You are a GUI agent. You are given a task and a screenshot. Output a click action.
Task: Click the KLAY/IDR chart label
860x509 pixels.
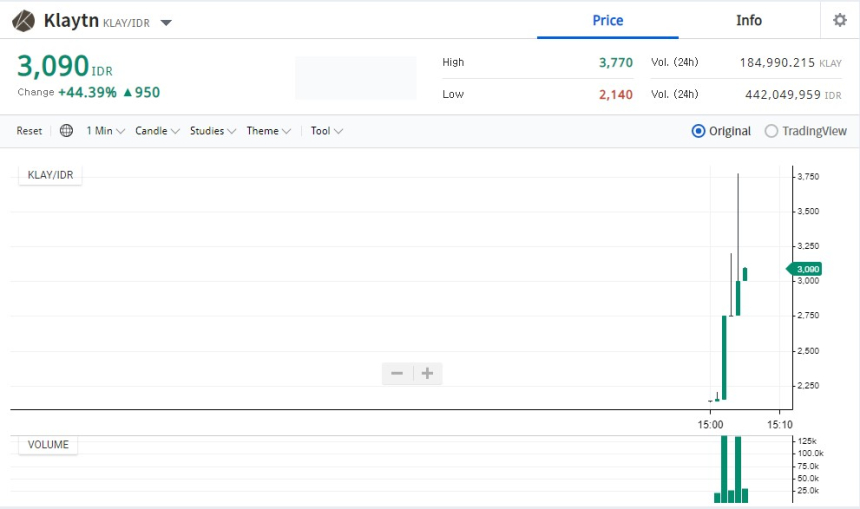point(49,175)
